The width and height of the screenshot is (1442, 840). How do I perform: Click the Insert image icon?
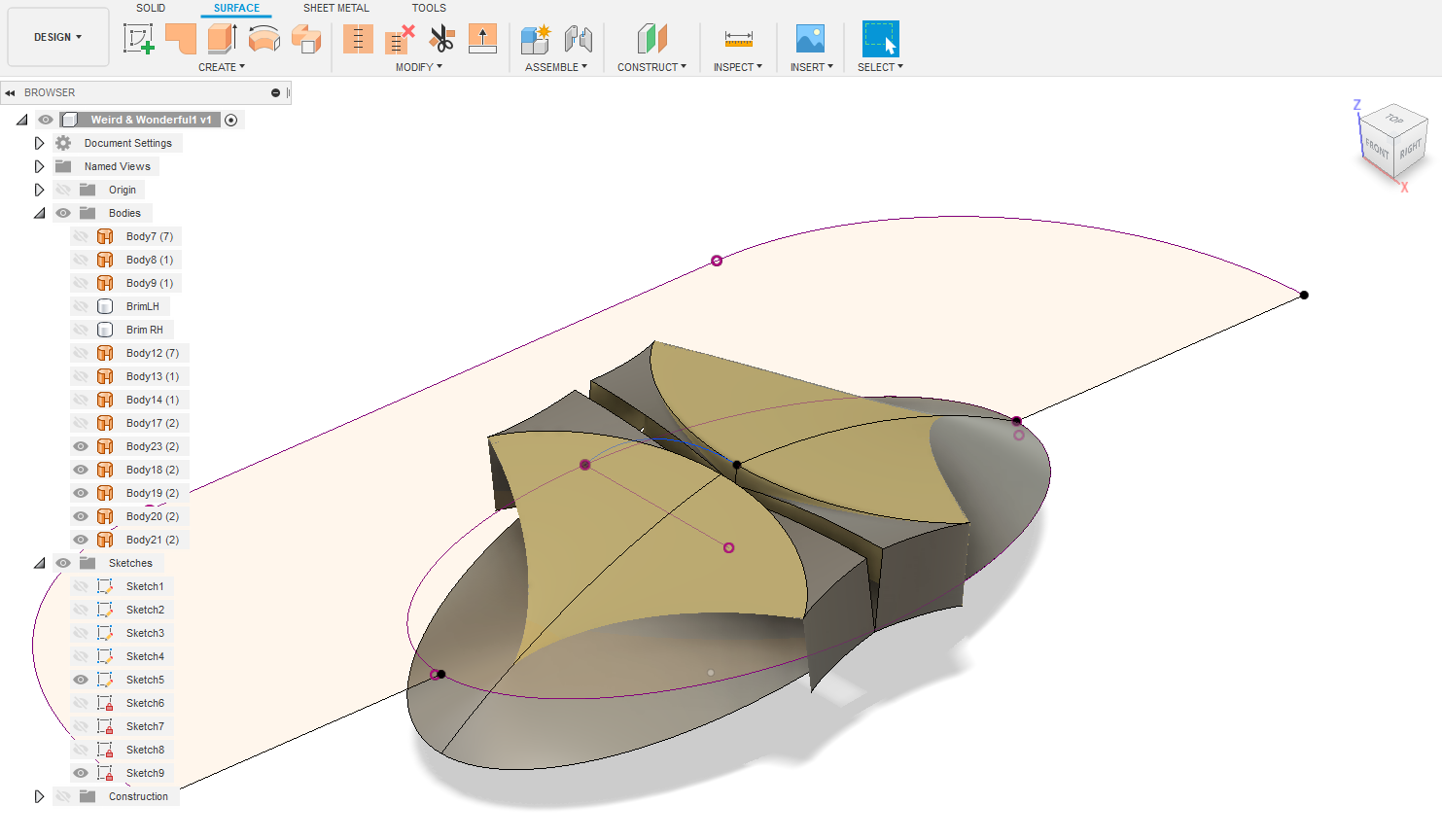pyautogui.click(x=810, y=39)
